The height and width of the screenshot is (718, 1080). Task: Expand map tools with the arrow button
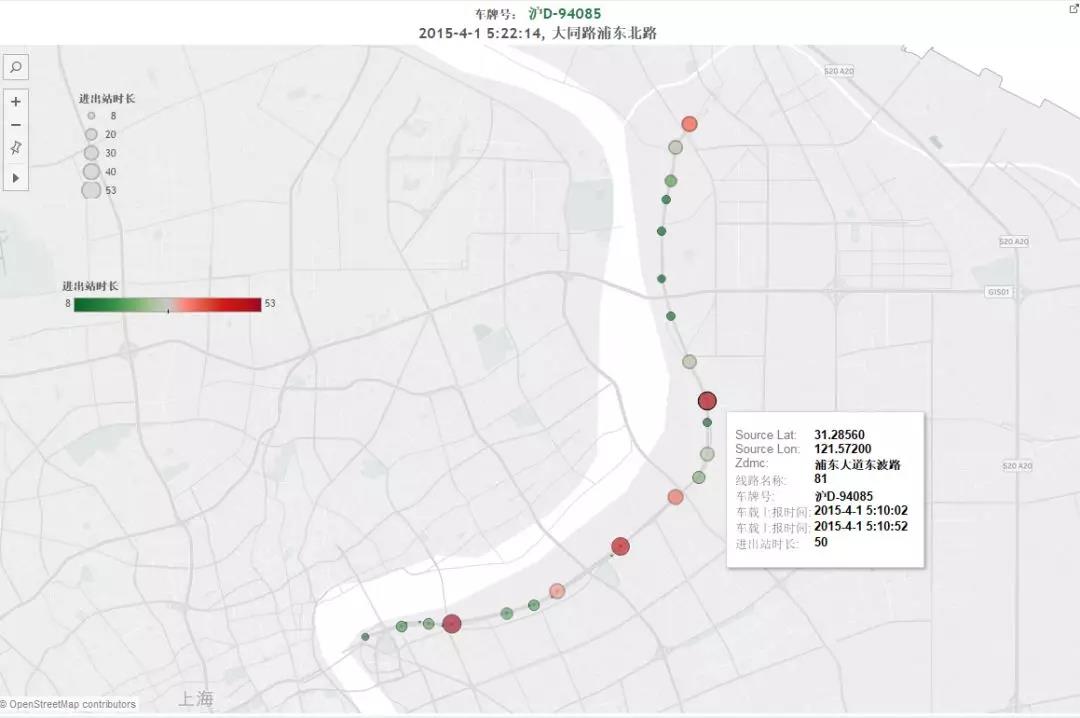coord(16,177)
